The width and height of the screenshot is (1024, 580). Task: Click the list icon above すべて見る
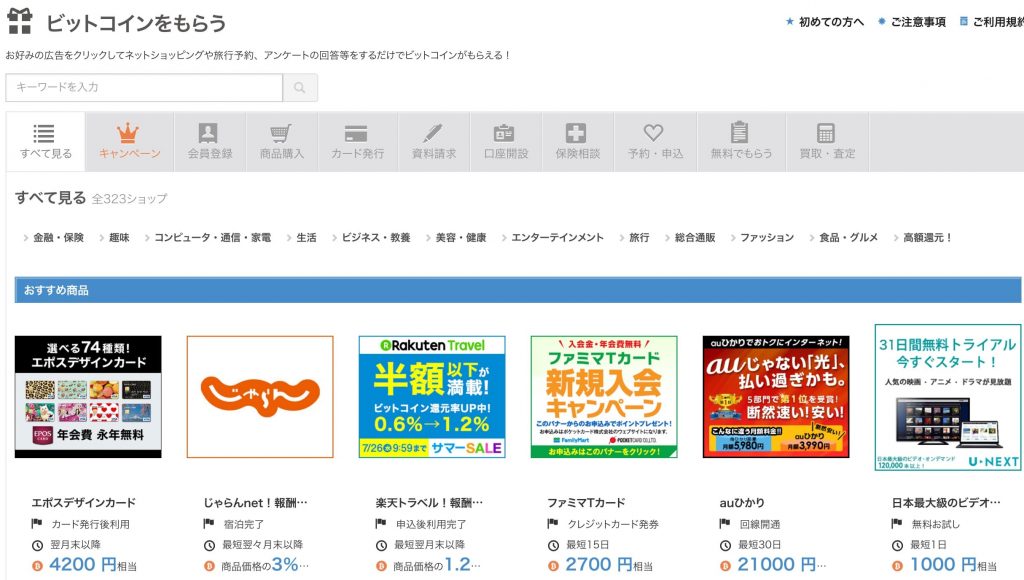(x=44, y=133)
